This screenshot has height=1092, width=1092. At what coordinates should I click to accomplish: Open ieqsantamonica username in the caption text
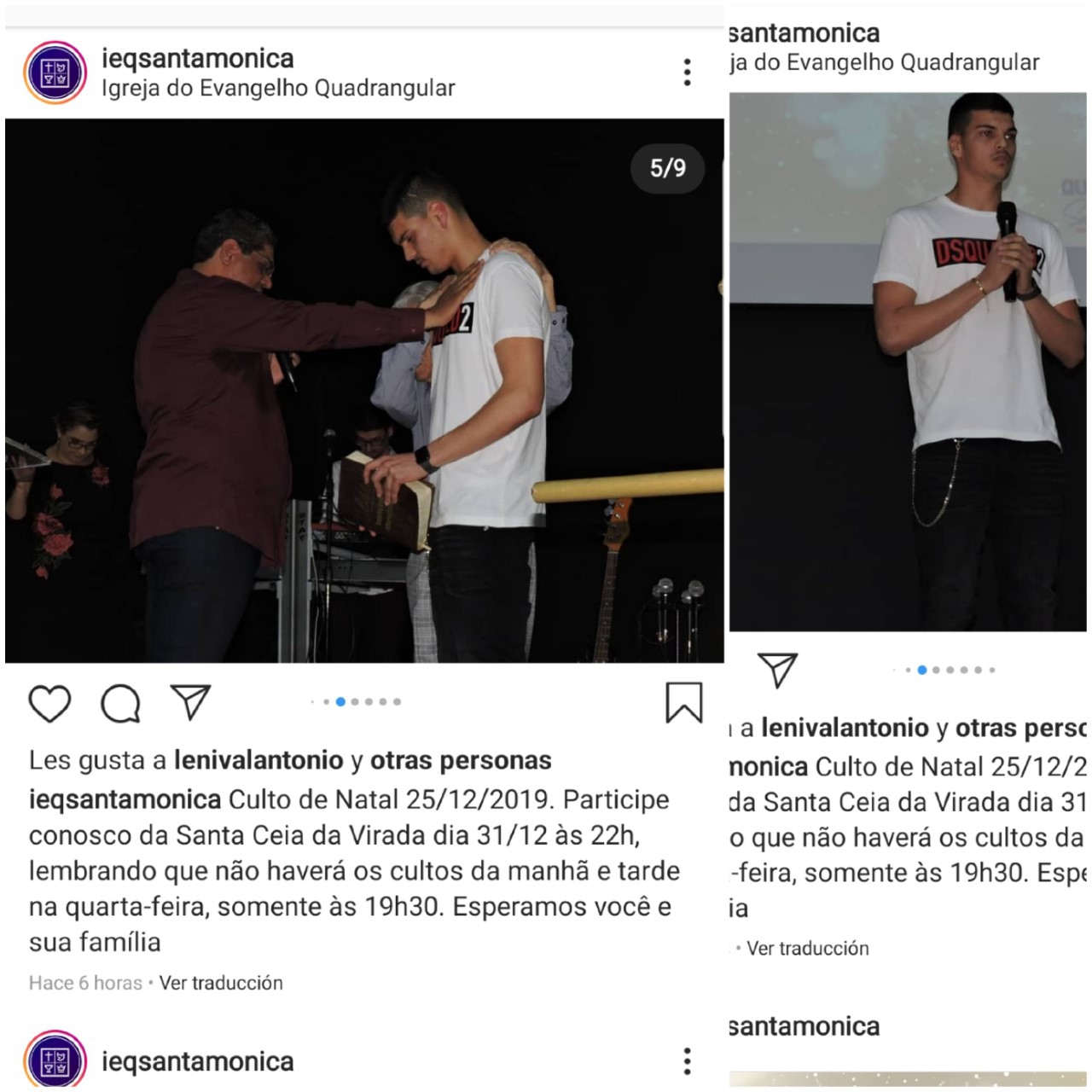pos(125,800)
